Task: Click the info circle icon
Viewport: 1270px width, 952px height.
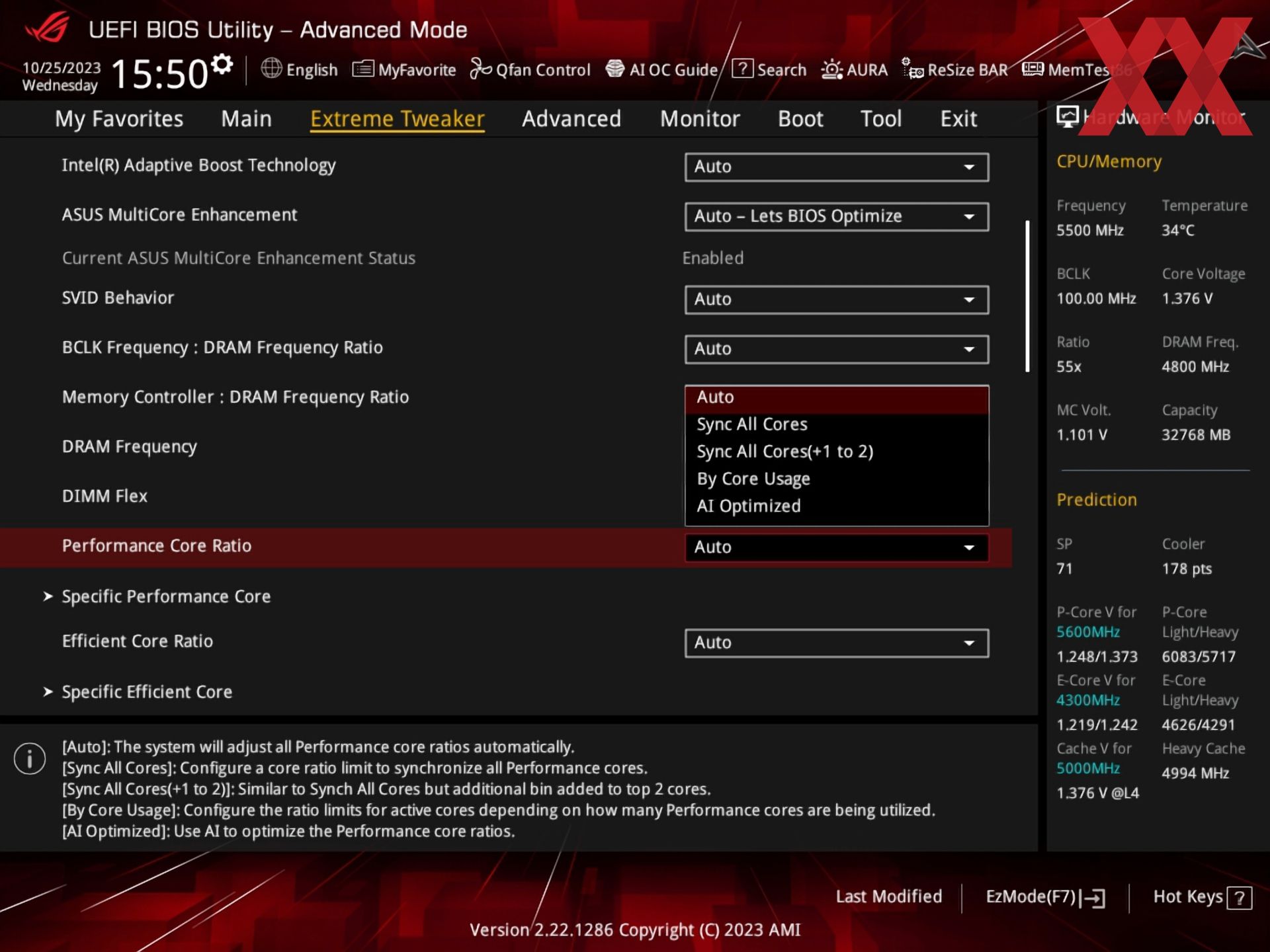Action: pyautogui.click(x=30, y=758)
